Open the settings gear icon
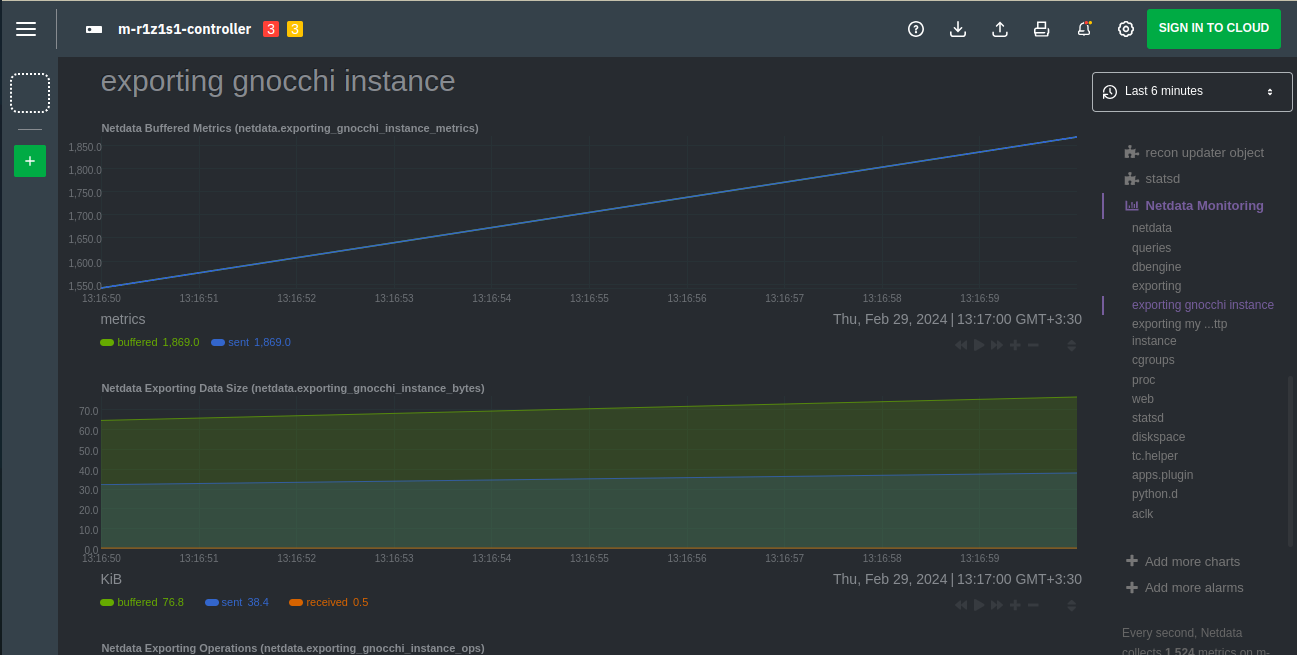The height and width of the screenshot is (655, 1297). (1125, 29)
